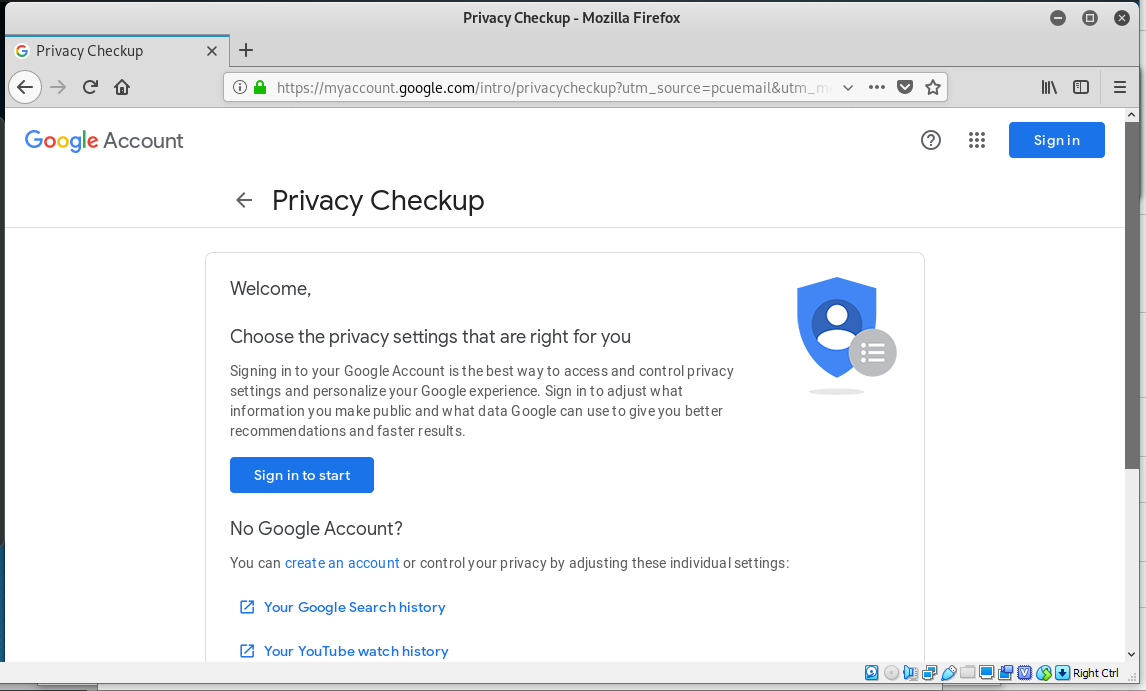The height and width of the screenshot is (691, 1146).
Task: Bookmark this page with the star
Action: (x=933, y=87)
